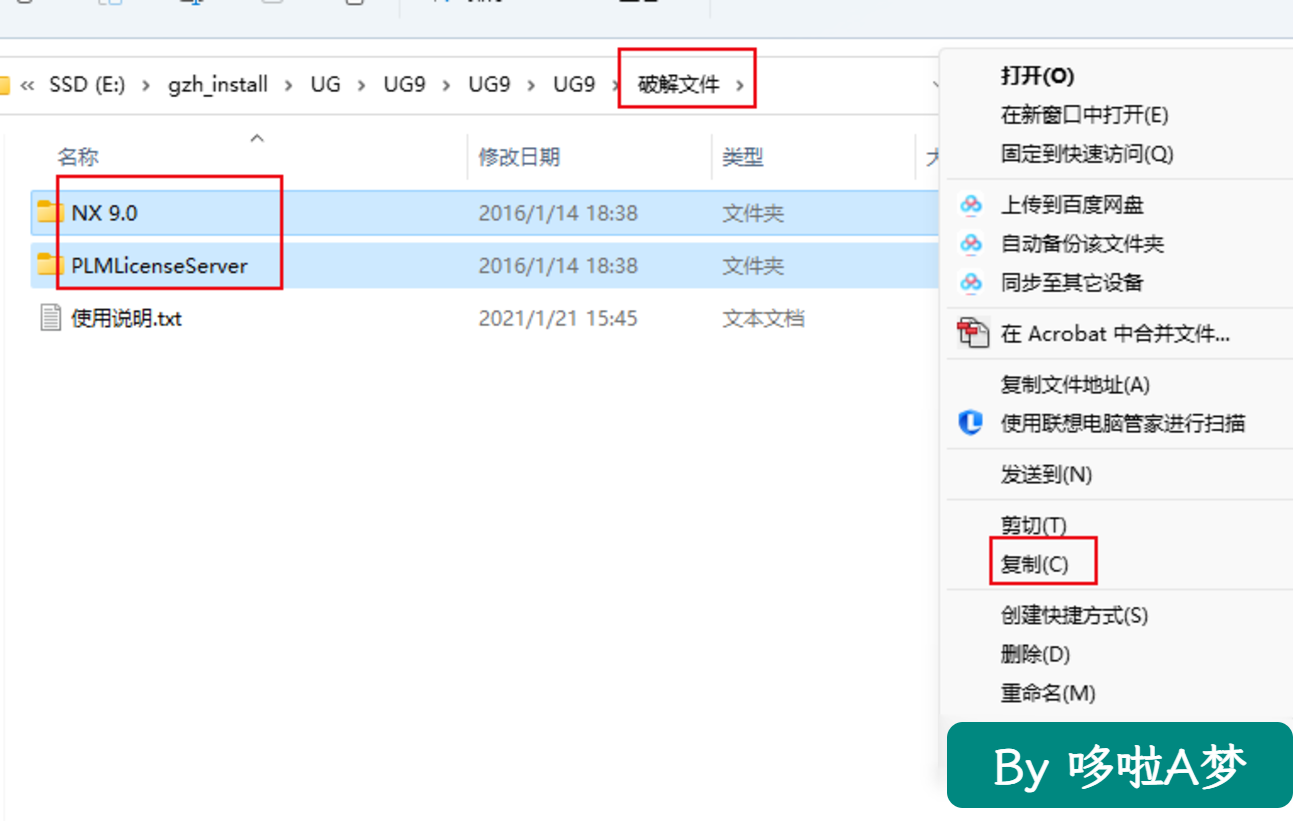Image resolution: width=1293 pixels, height=821 pixels.
Task: Expand chevron after gzh_install breadcrumb
Action: [288, 85]
